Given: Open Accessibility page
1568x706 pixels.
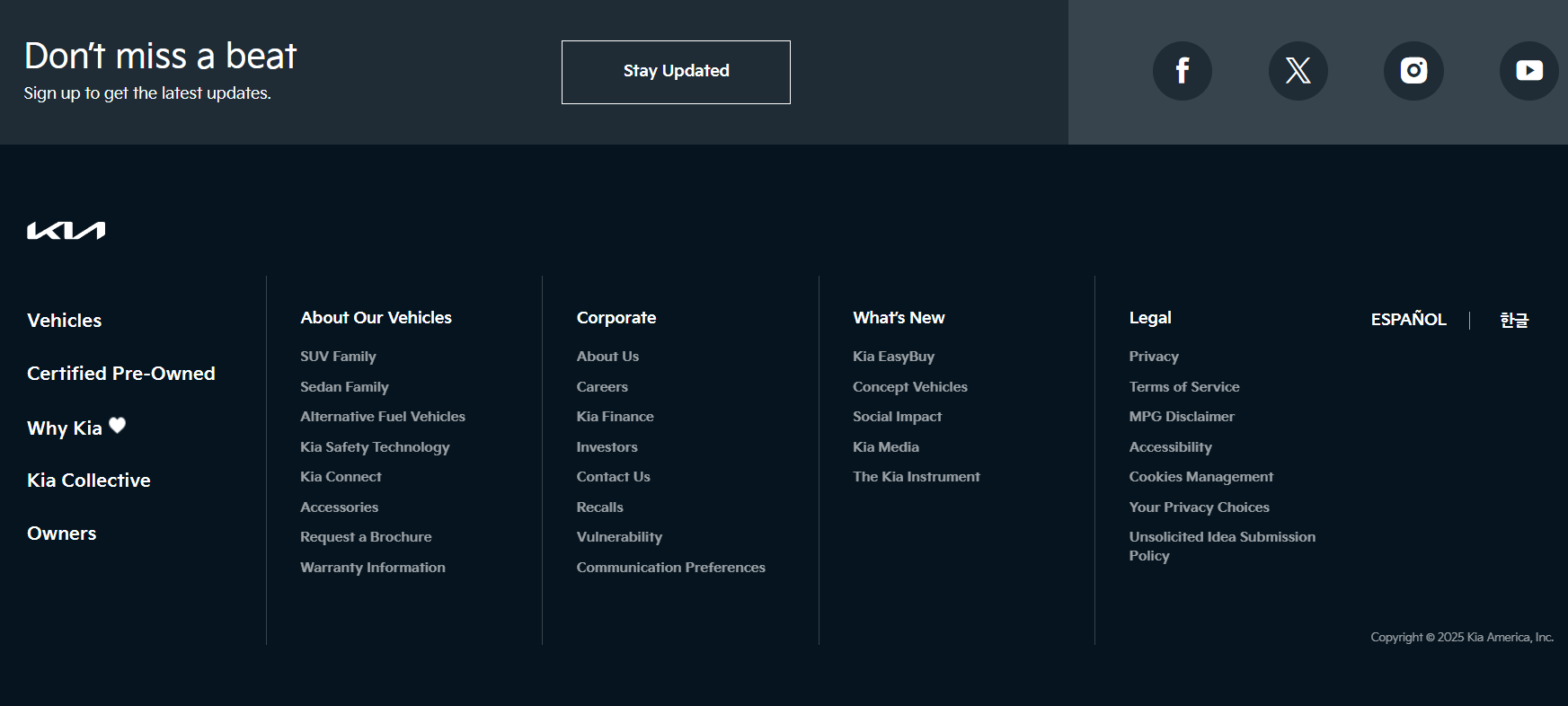Looking at the screenshot, I should click(x=1171, y=447).
